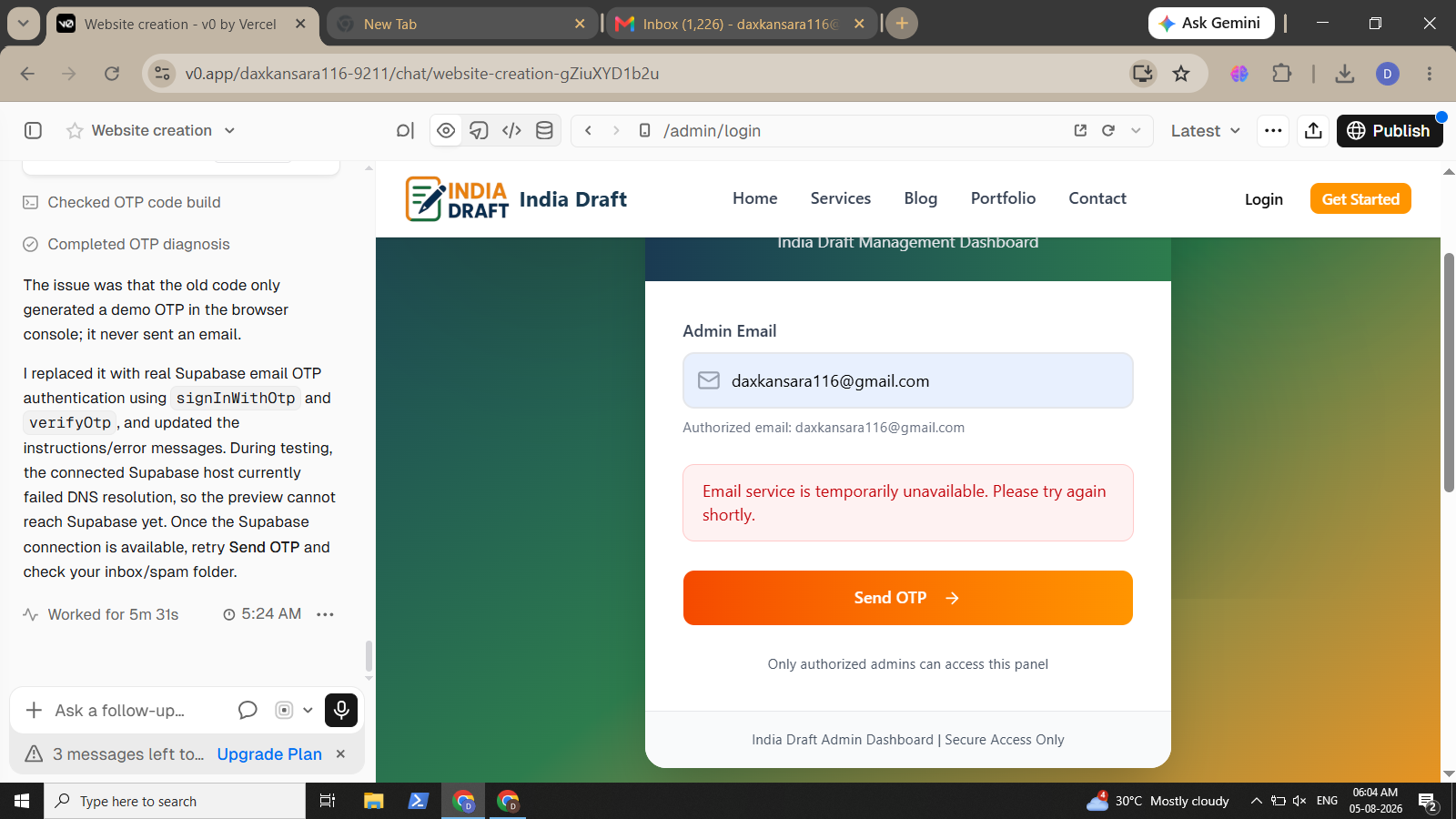The height and width of the screenshot is (819, 1456).
Task: Switch to Preview view with eye icon
Action: click(446, 131)
